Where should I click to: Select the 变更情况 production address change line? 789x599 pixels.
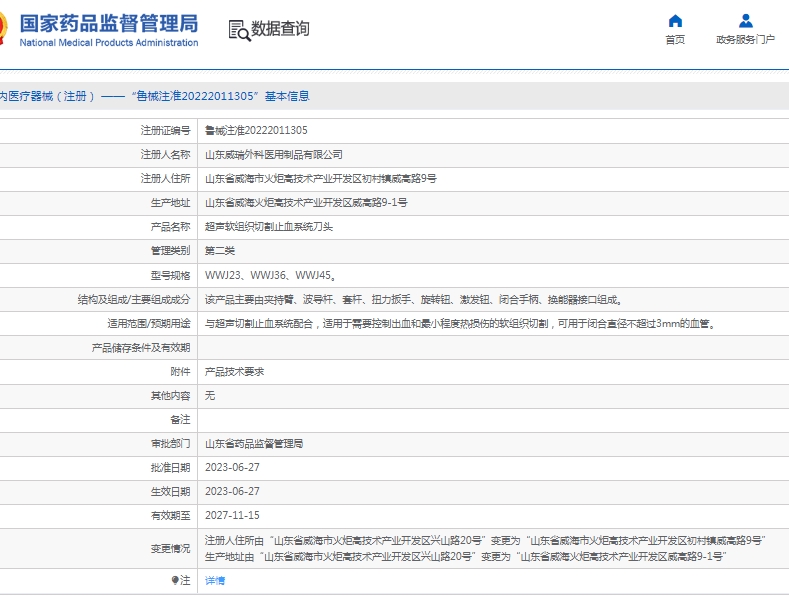(x=465, y=557)
